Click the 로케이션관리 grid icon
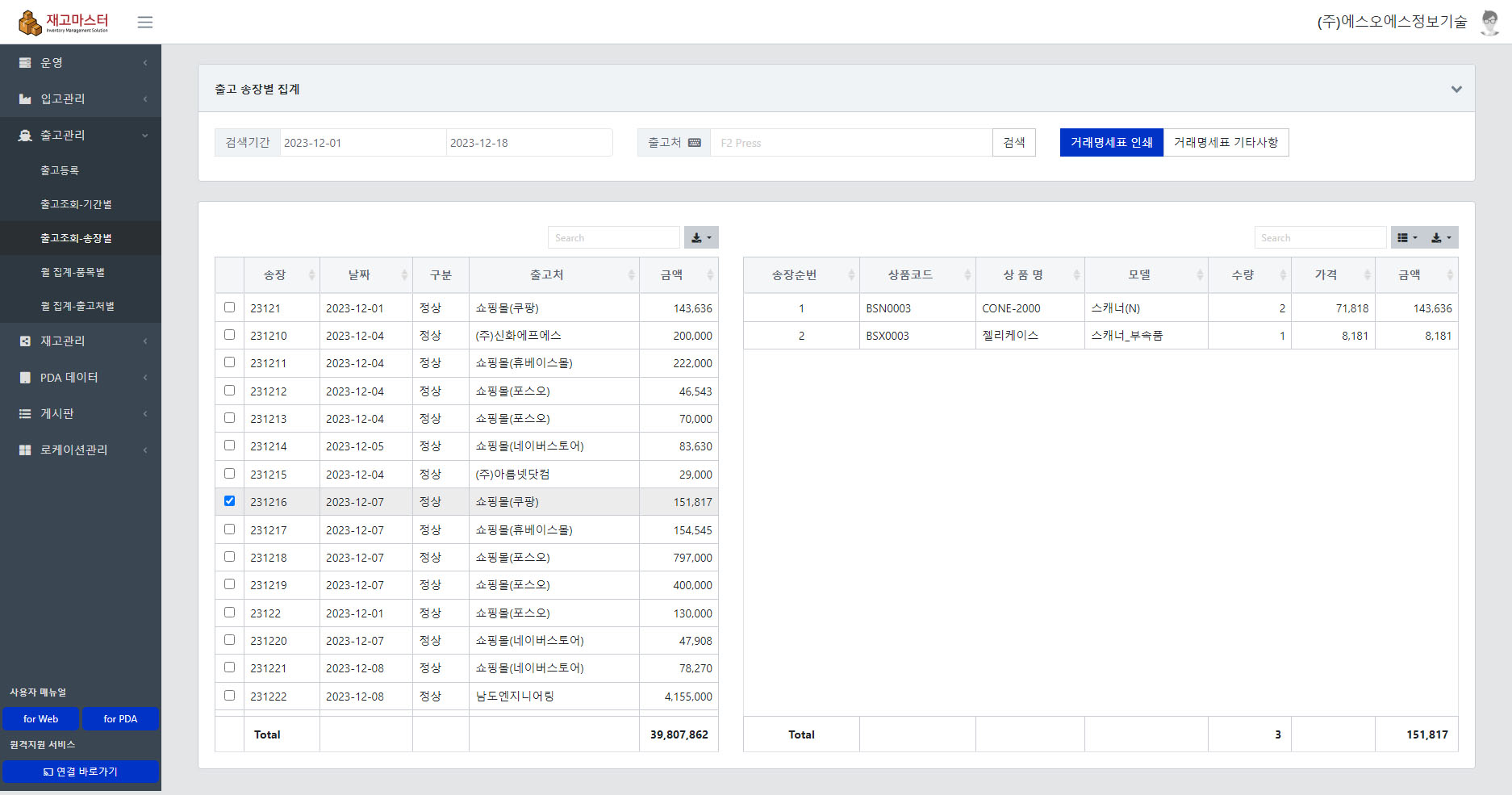The height and width of the screenshot is (795, 1512). point(25,450)
